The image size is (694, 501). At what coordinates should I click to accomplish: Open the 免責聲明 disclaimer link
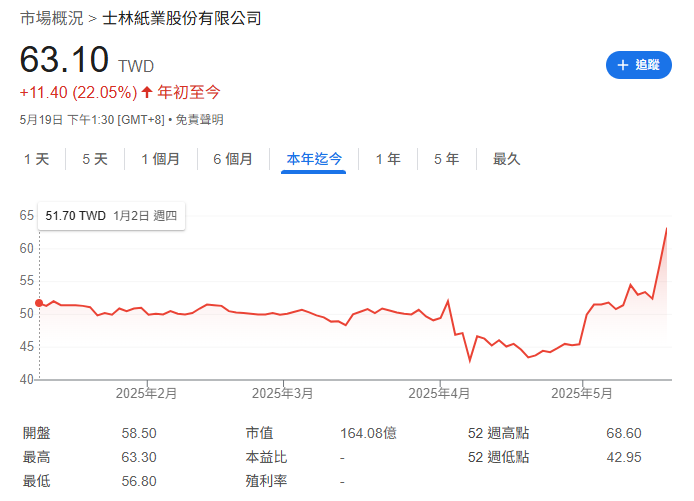[200, 119]
